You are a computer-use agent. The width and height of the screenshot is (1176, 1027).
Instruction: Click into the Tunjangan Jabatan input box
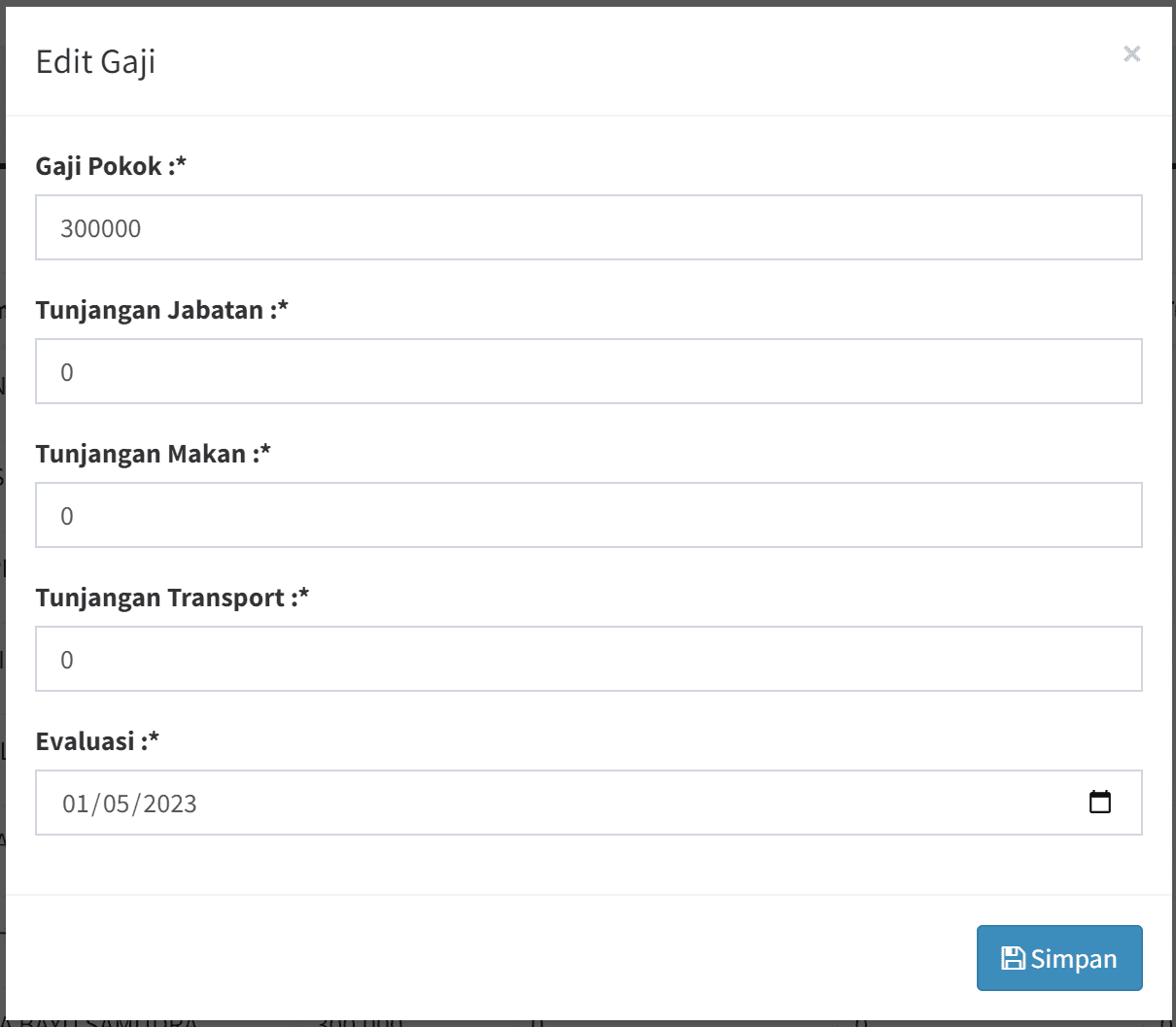click(588, 372)
